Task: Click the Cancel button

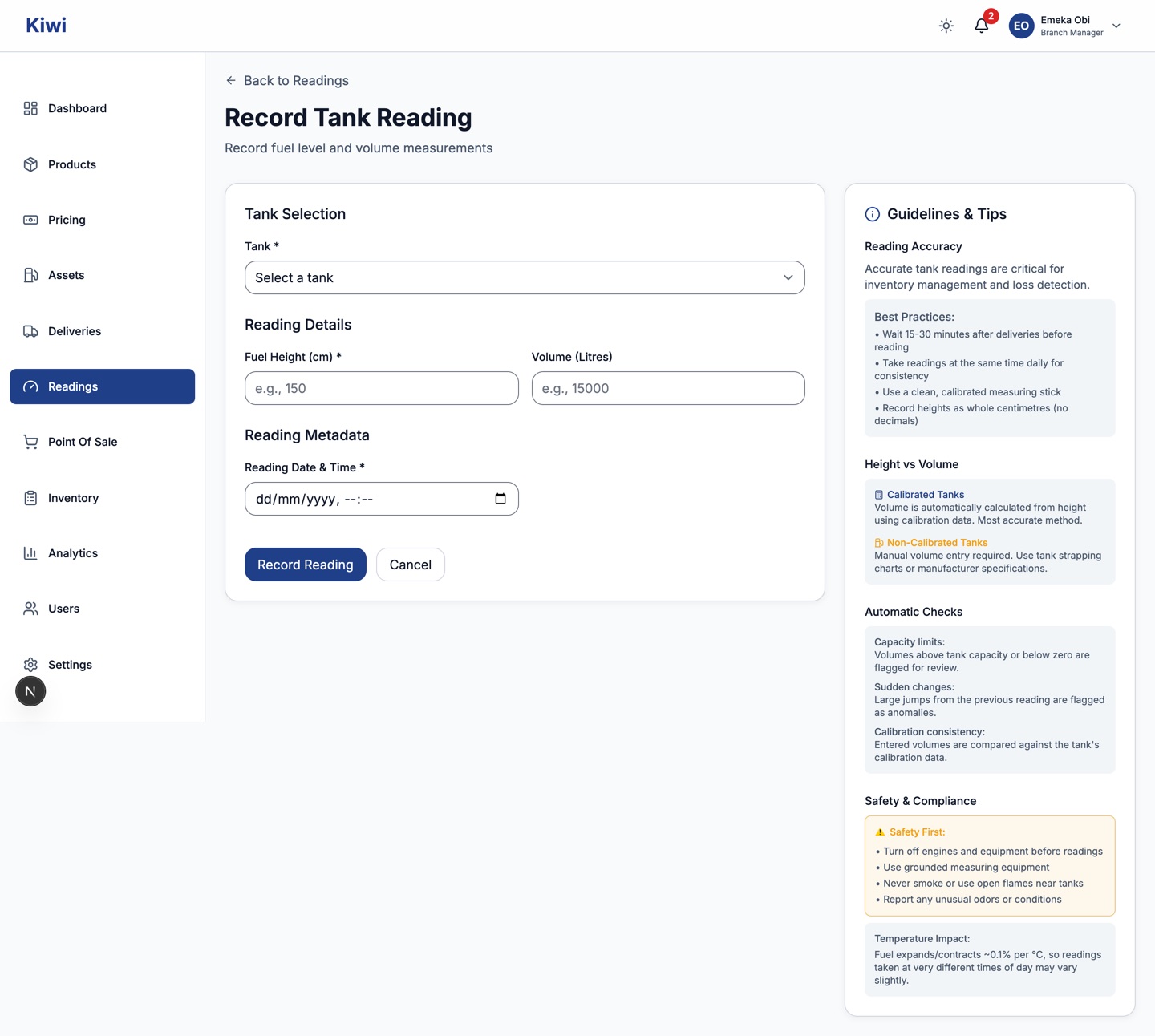Action: 411,565
